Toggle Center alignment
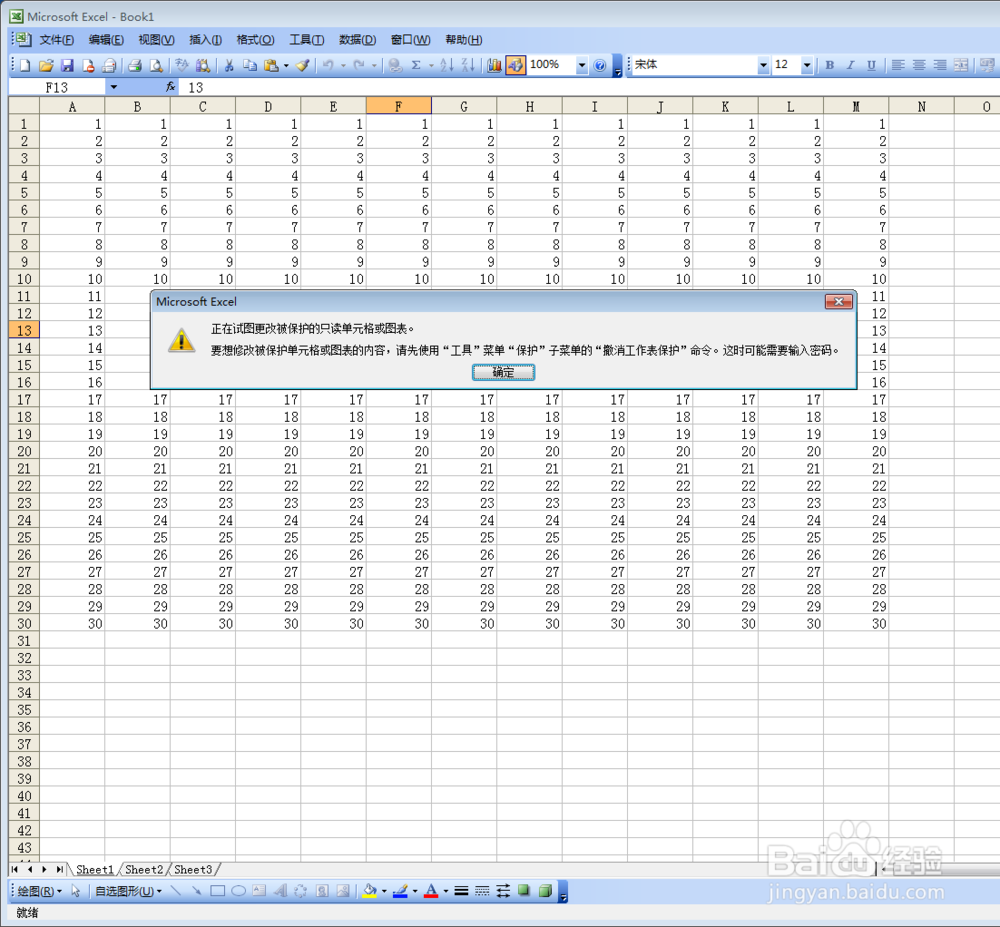 click(x=919, y=65)
